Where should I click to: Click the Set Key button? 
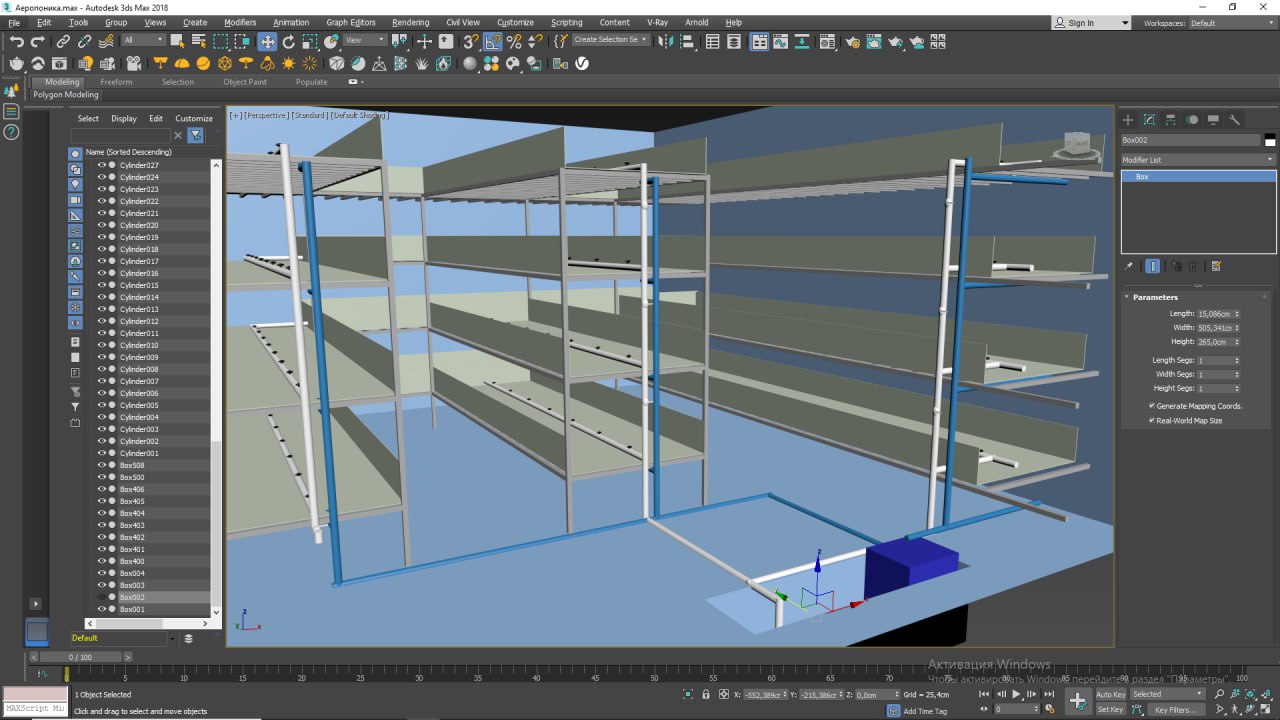[x=1110, y=710]
